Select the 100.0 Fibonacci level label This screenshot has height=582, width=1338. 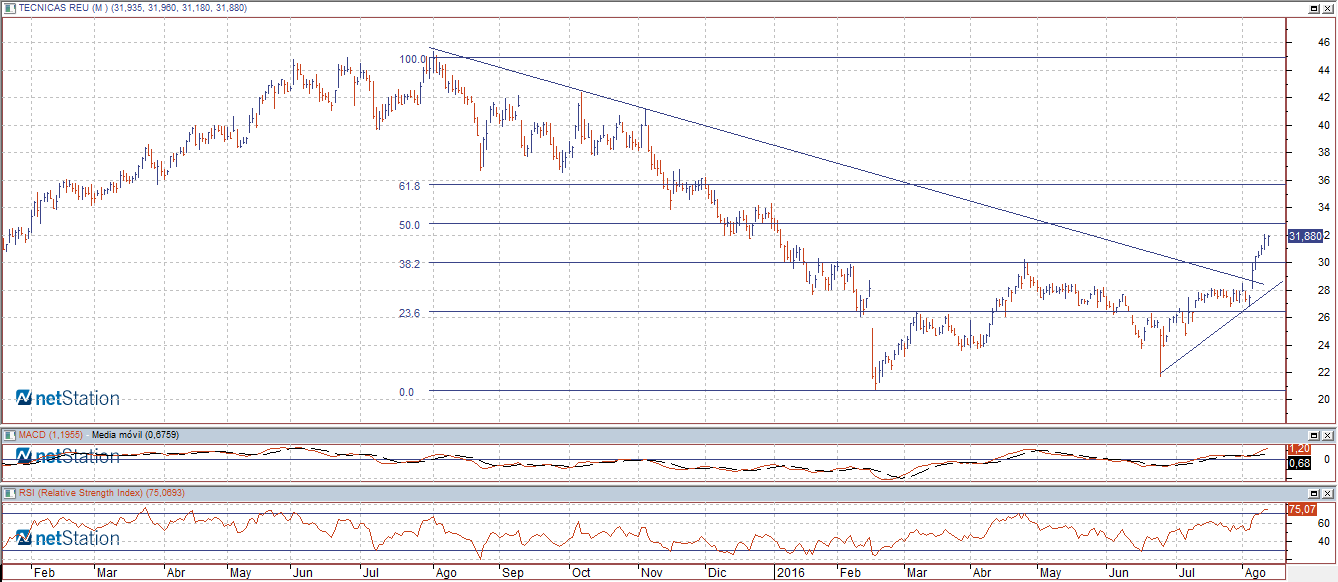coord(411,59)
